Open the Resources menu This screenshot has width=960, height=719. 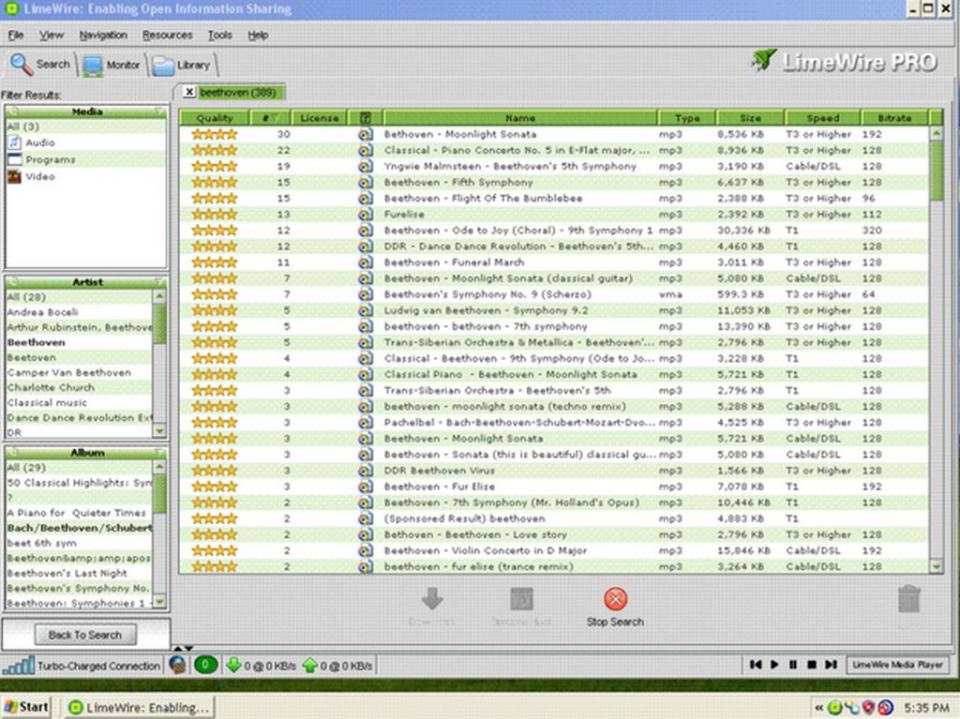click(167, 35)
